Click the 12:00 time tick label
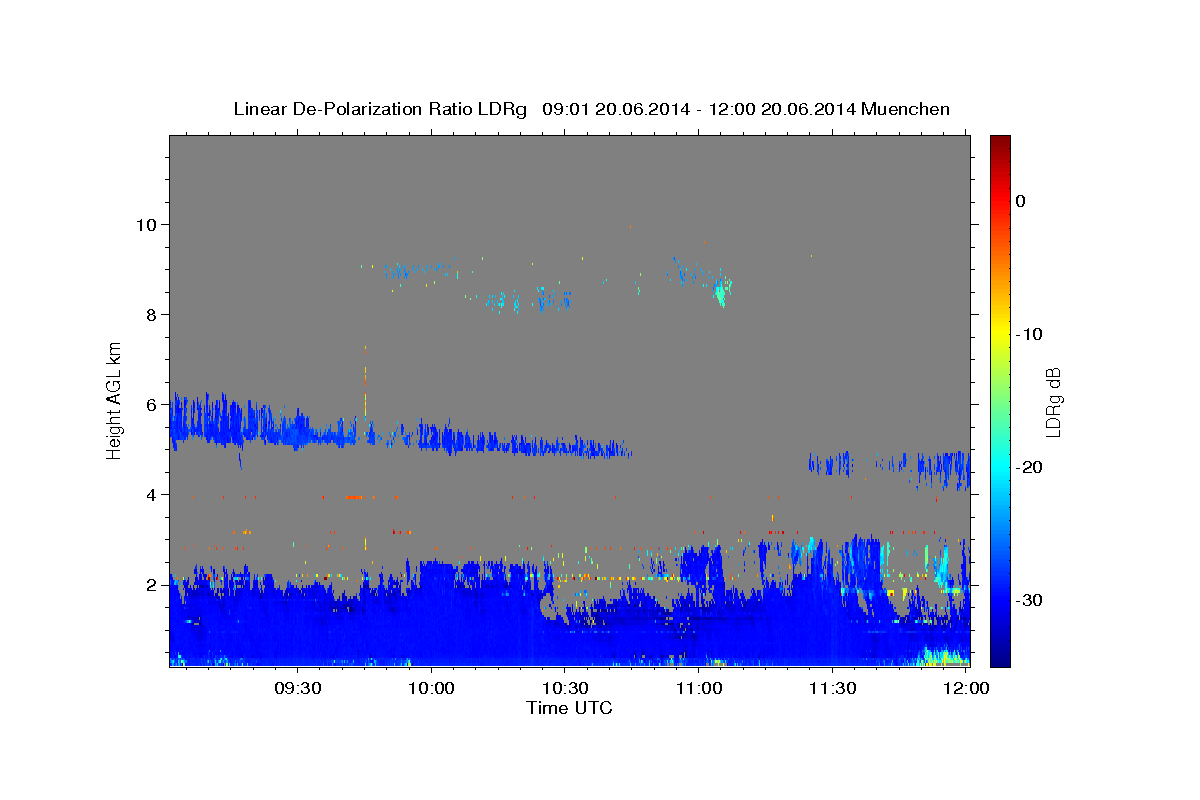Image resolution: width=1200 pixels, height=800 pixels. tap(966, 688)
